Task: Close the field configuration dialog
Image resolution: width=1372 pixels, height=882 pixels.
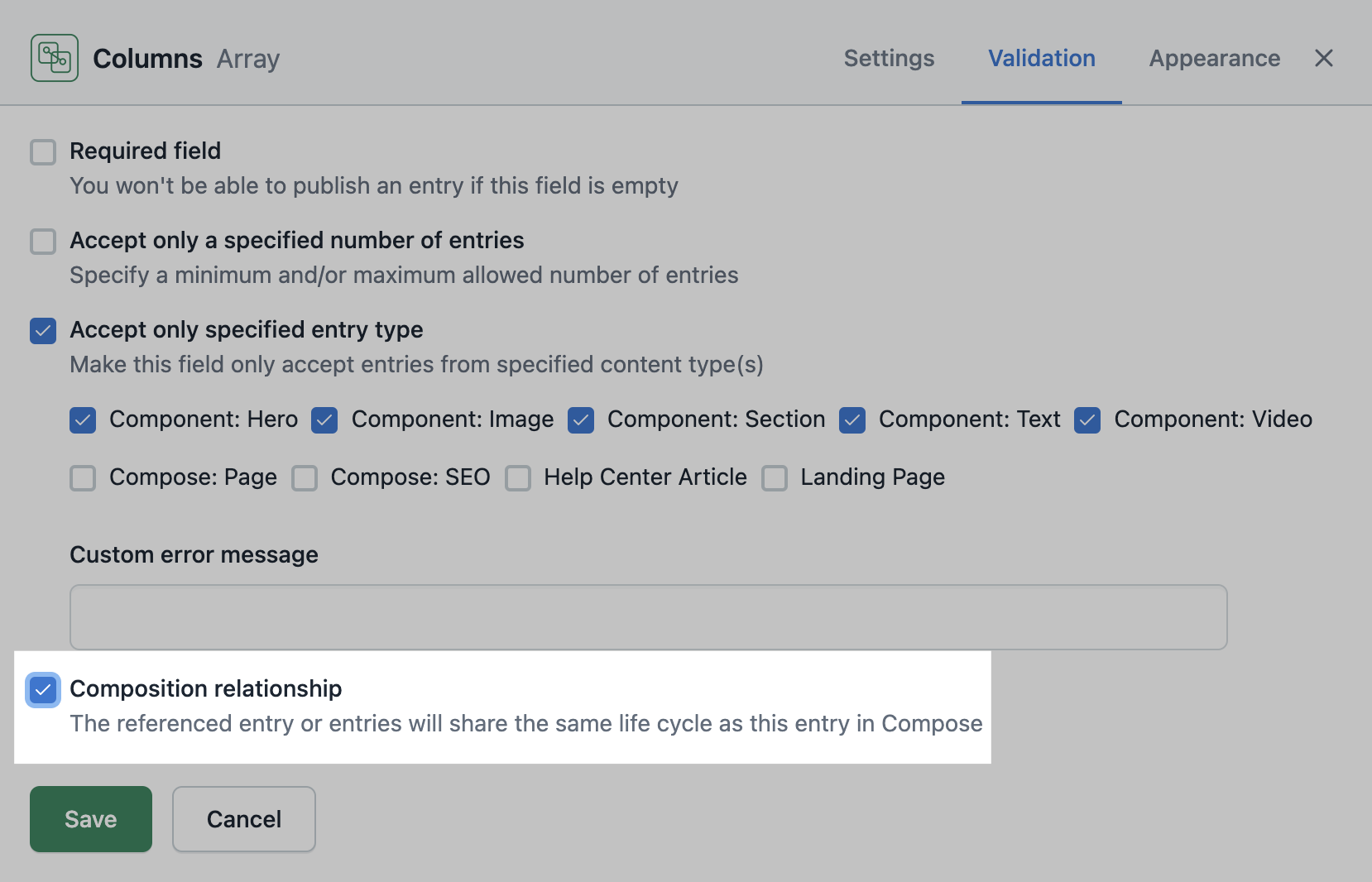Action: pos(1324,58)
